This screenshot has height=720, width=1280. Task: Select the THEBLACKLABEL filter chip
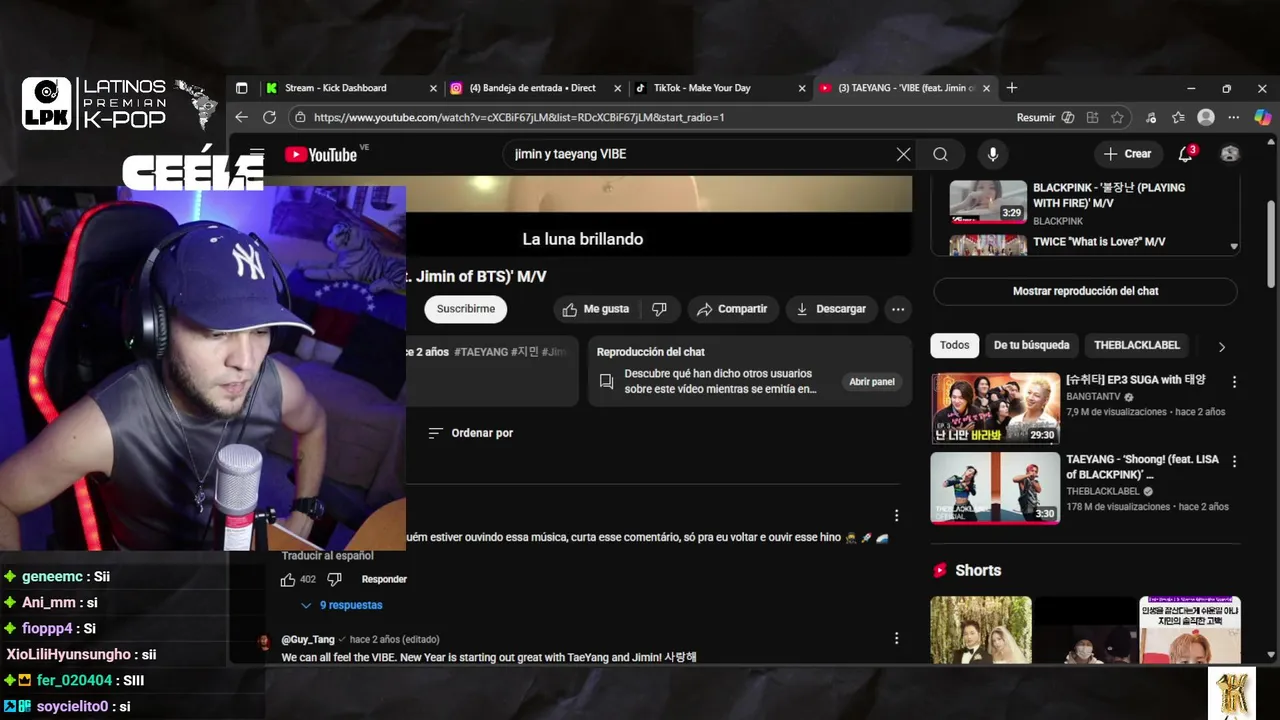click(x=1137, y=345)
